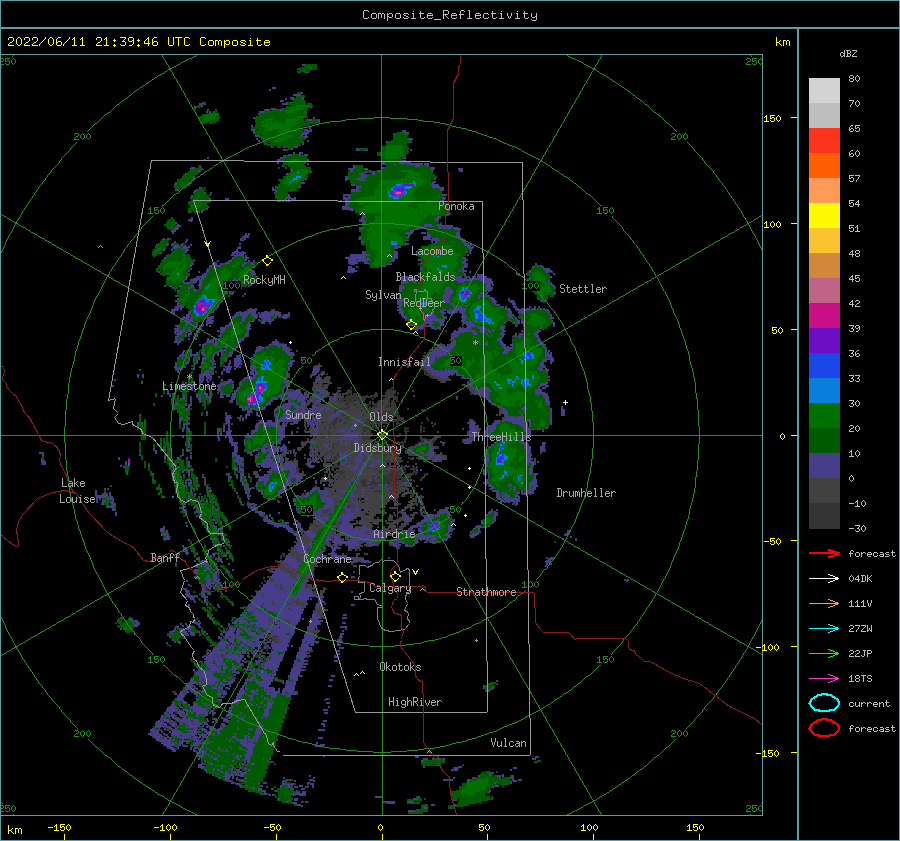Click the magenta storm core northwest of Sundre
Screen dimensions: 900x841
[257, 392]
